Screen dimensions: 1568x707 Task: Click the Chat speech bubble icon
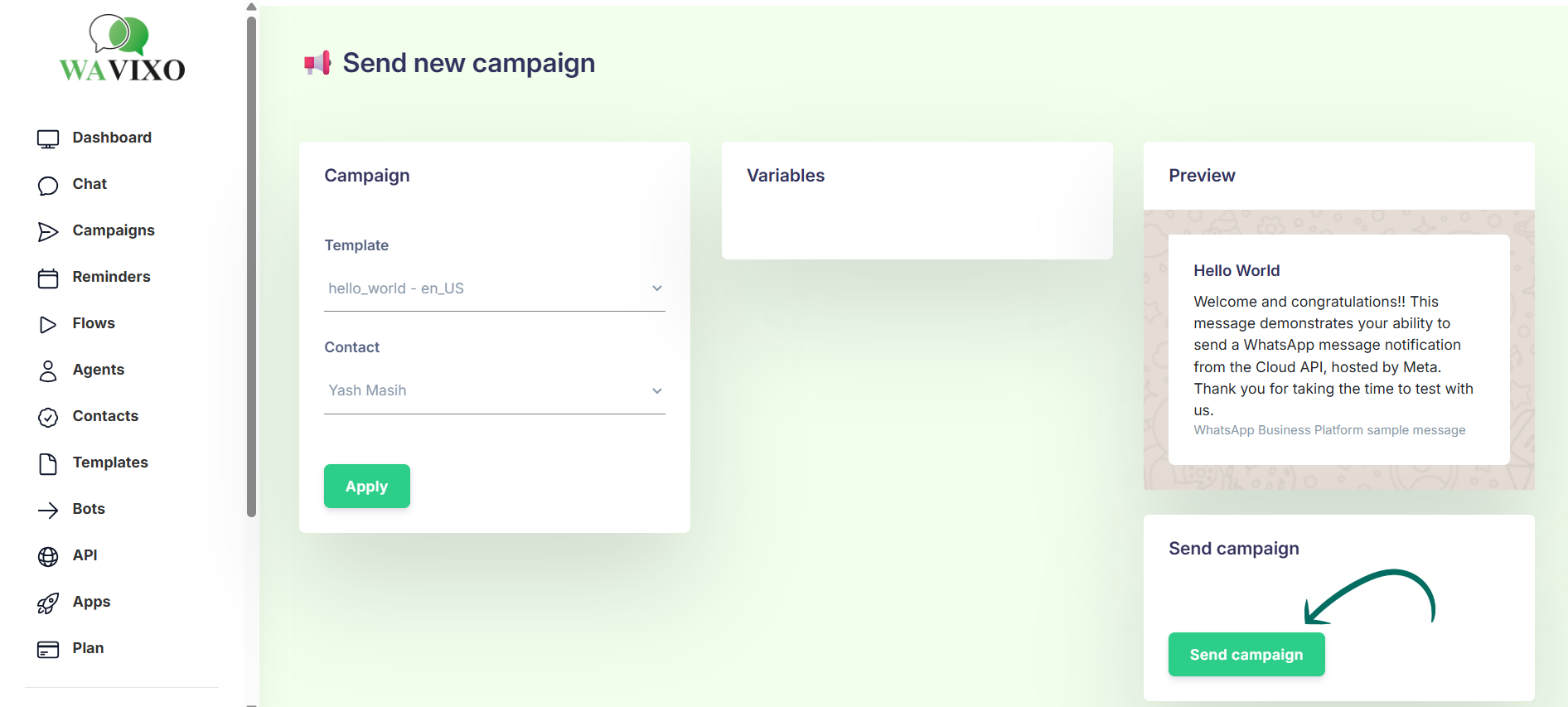[x=48, y=186]
